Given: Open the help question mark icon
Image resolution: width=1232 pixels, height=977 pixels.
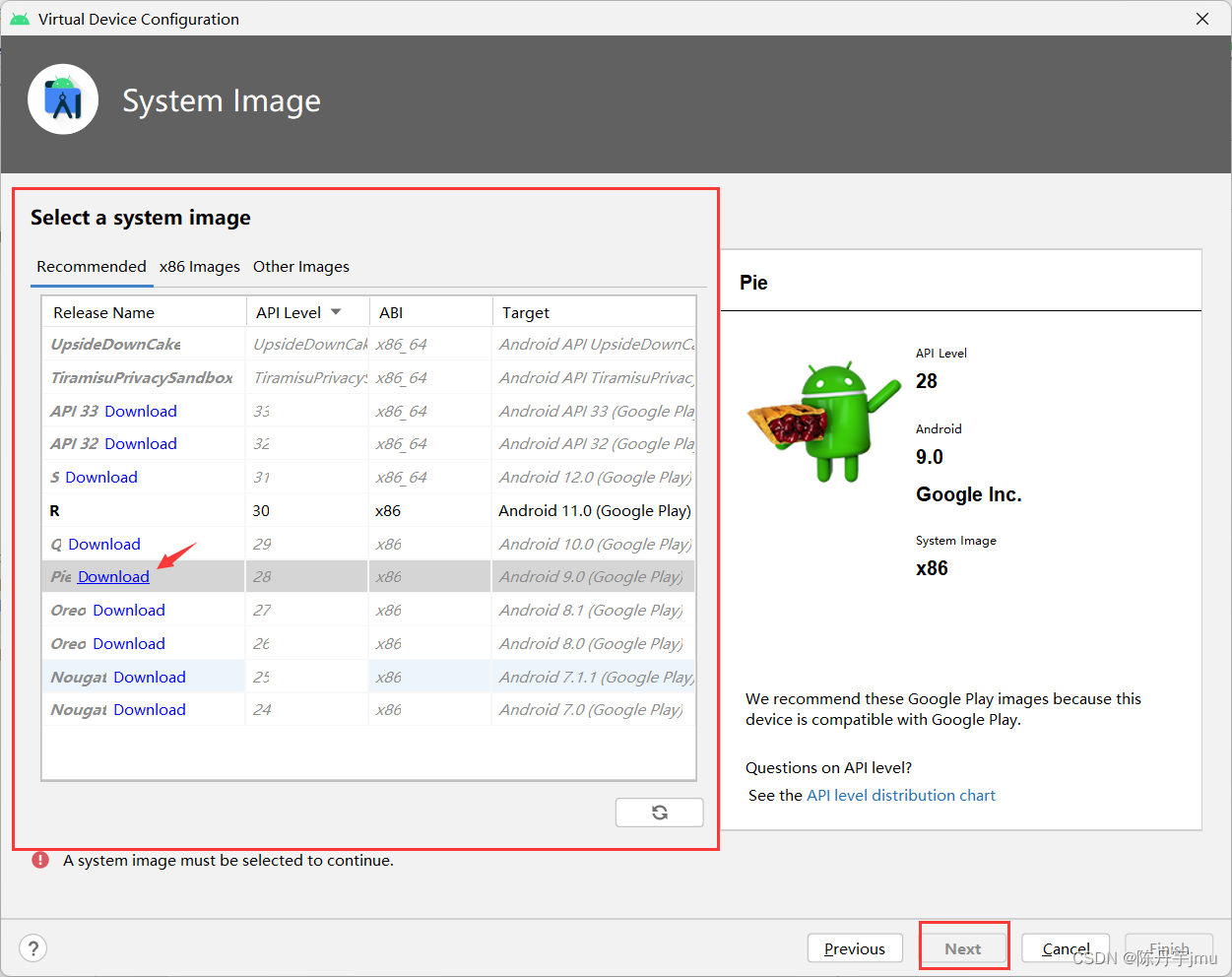Looking at the screenshot, I should (x=33, y=948).
